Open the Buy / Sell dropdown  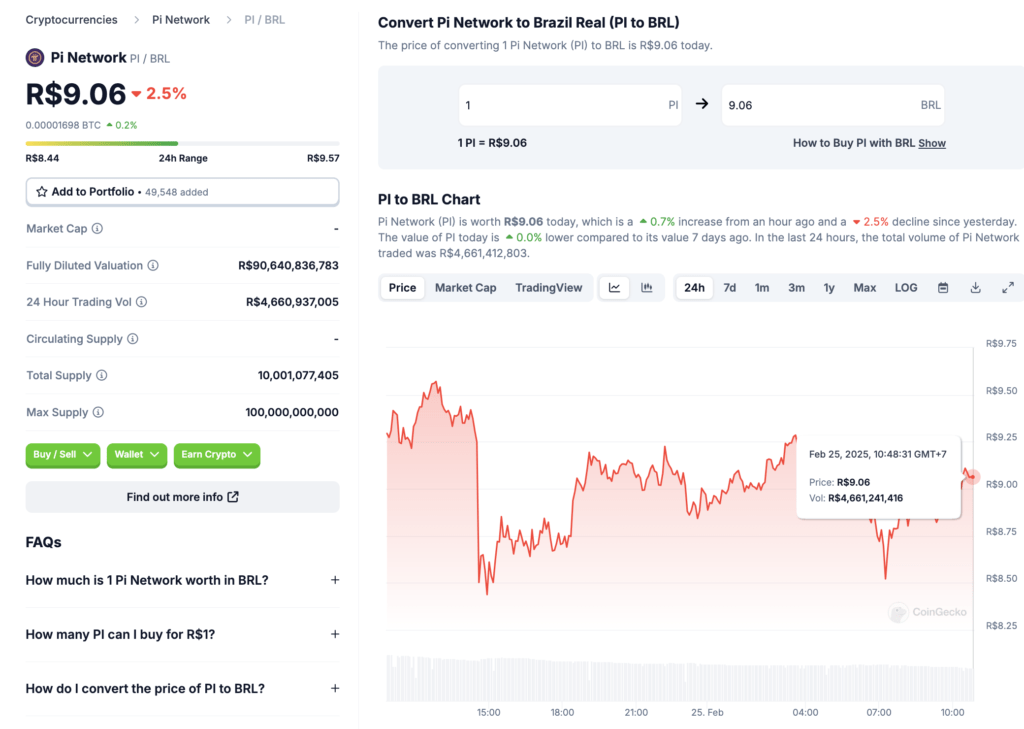pos(63,455)
